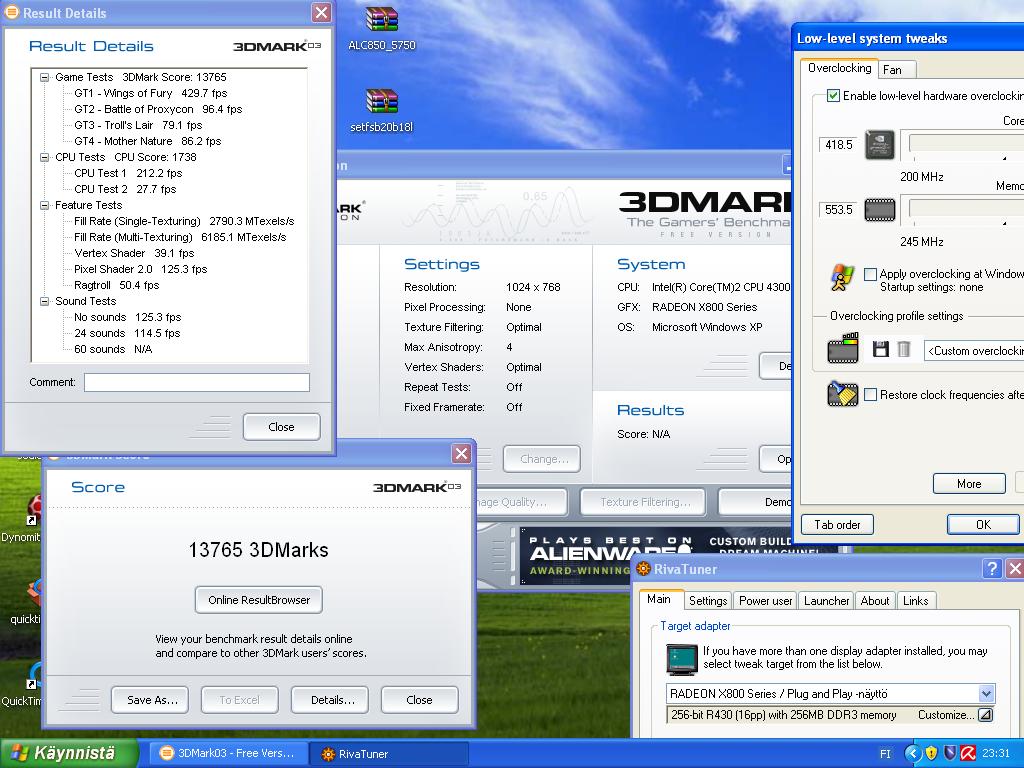This screenshot has height=768, width=1024.
Task: Click the GPU core chip icon
Action: [879, 144]
